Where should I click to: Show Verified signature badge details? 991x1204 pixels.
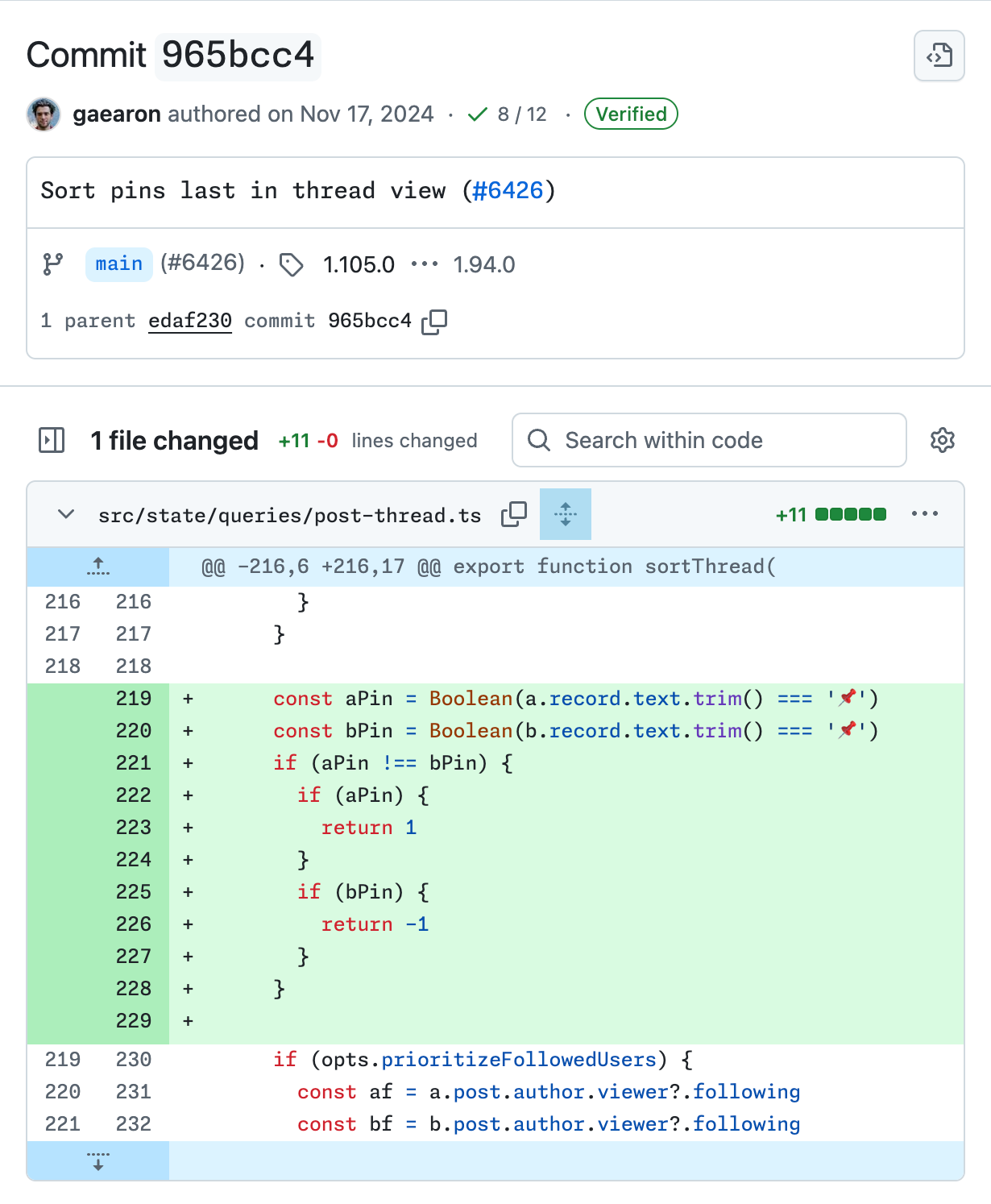click(631, 114)
